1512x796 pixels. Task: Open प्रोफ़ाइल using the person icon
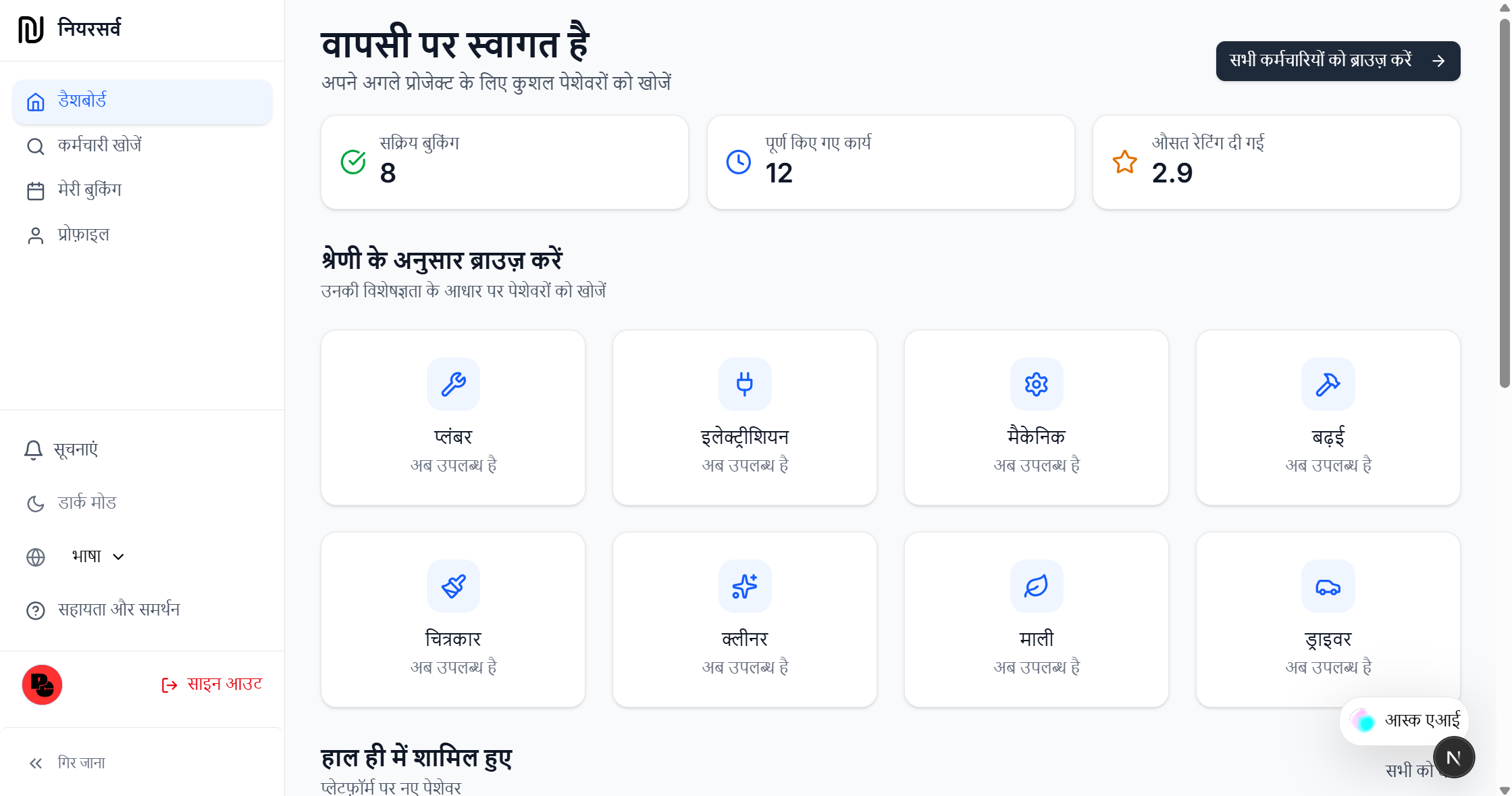(x=34, y=234)
